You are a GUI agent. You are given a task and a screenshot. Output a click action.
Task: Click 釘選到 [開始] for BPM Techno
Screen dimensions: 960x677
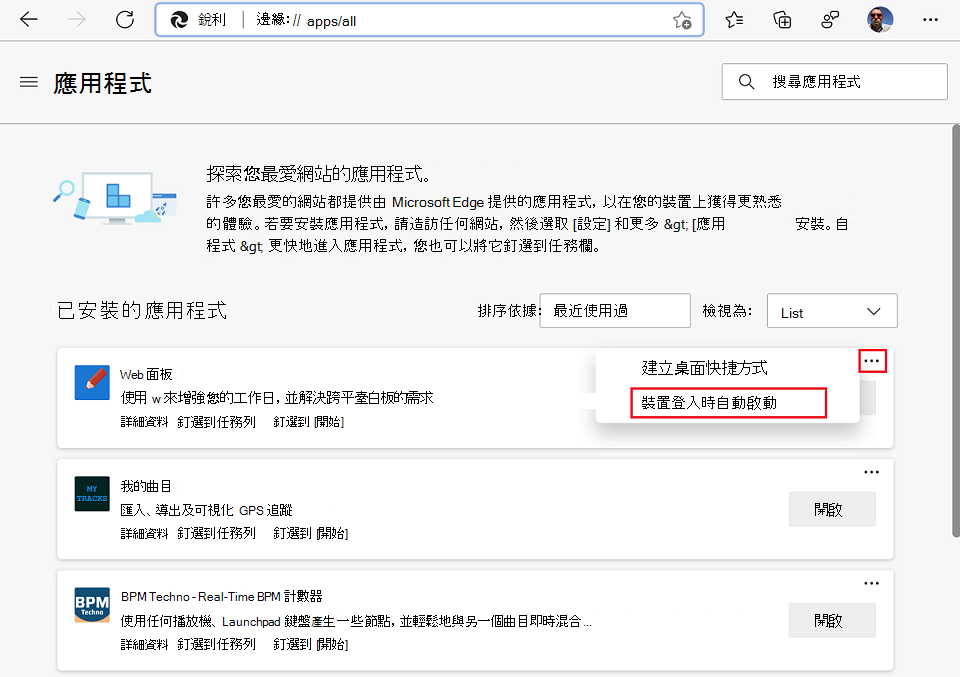[x=310, y=644]
